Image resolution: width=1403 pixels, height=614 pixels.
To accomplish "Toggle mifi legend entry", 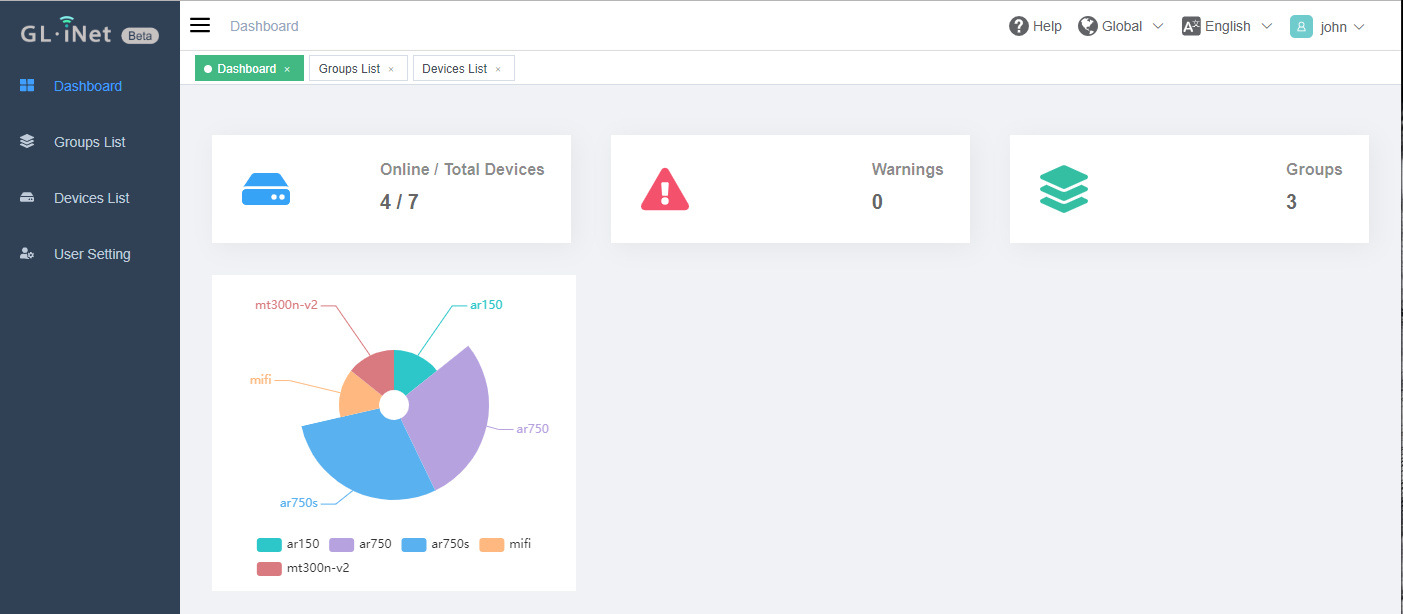I will (x=506, y=544).
